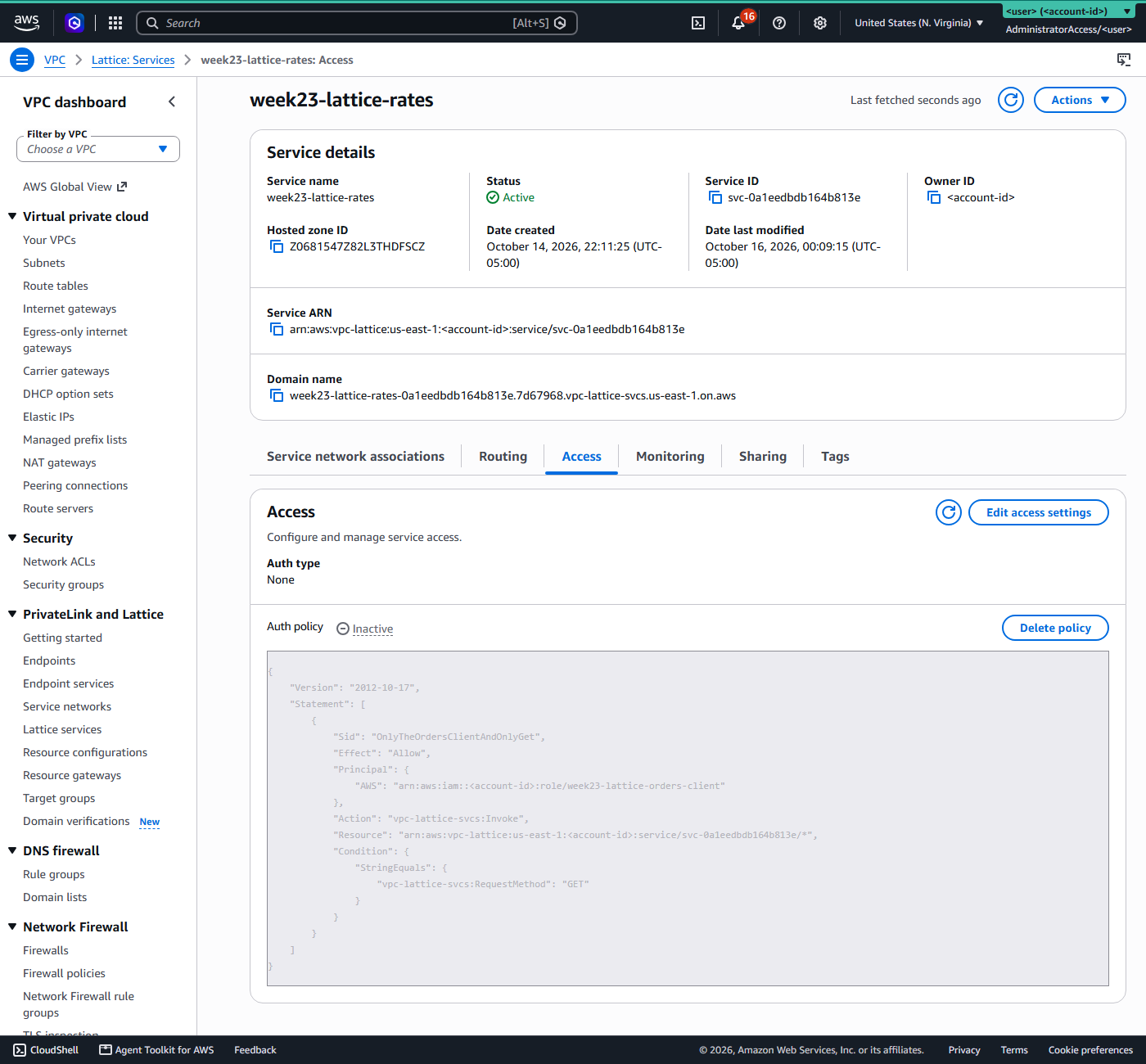
Task: Open Route tables in sidebar
Action: pyautogui.click(x=56, y=286)
